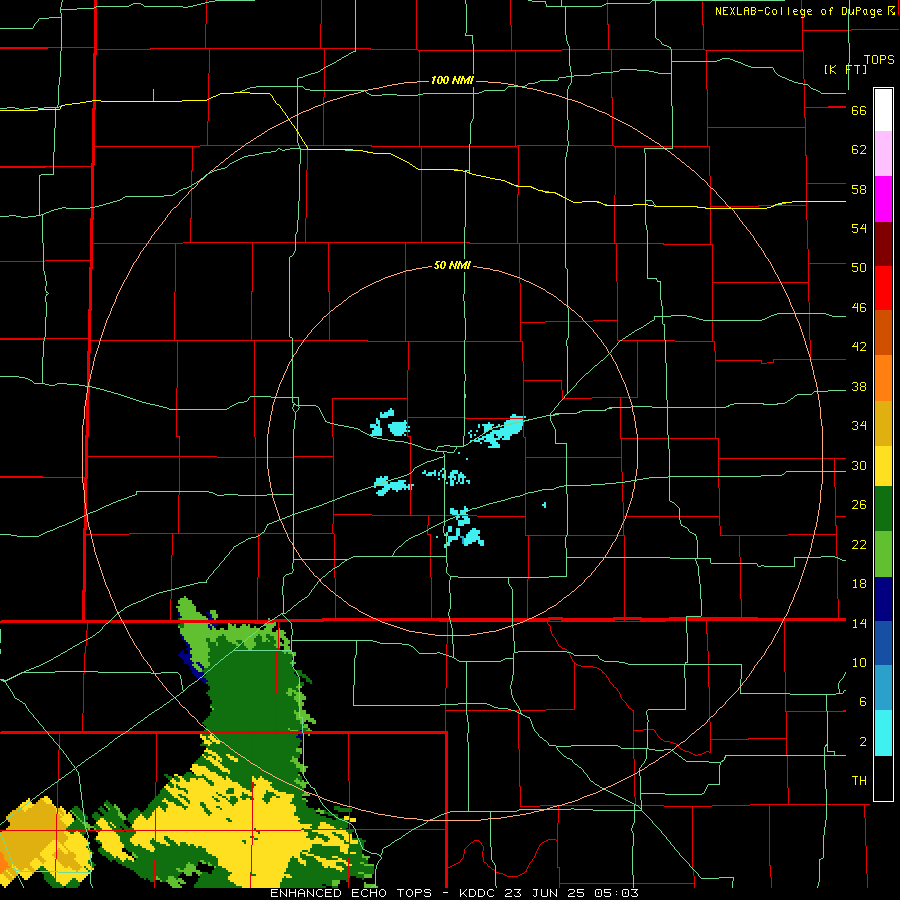
Task: Click the legend value "50"
Action: [x=859, y=268]
